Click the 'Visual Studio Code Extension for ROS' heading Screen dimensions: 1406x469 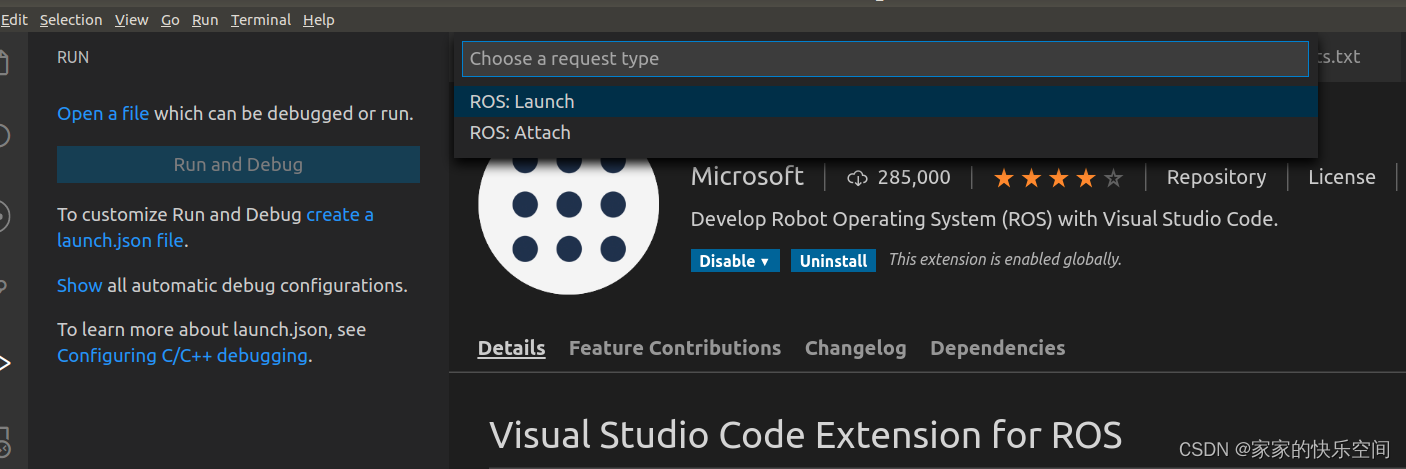point(806,435)
